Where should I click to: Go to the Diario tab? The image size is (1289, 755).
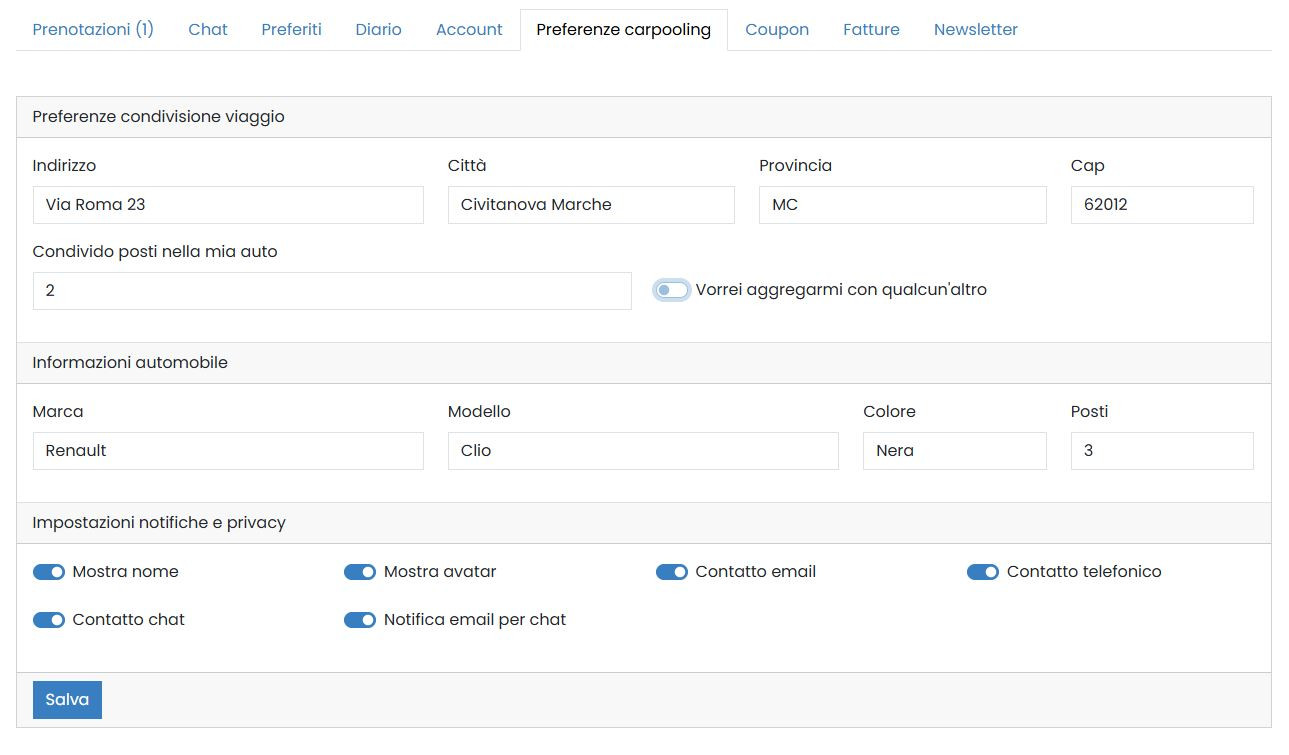click(x=378, y=29)
